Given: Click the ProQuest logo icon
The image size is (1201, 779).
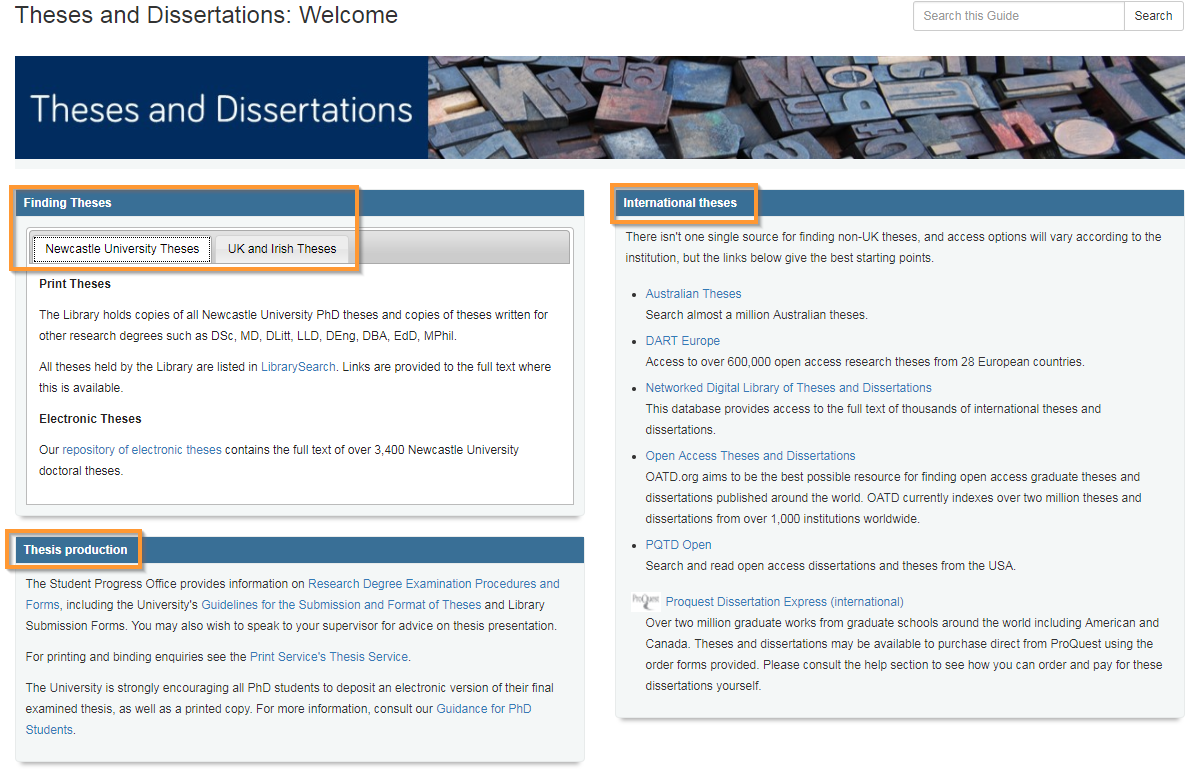Looking at the screenshot, I should [x=645, y=602].
